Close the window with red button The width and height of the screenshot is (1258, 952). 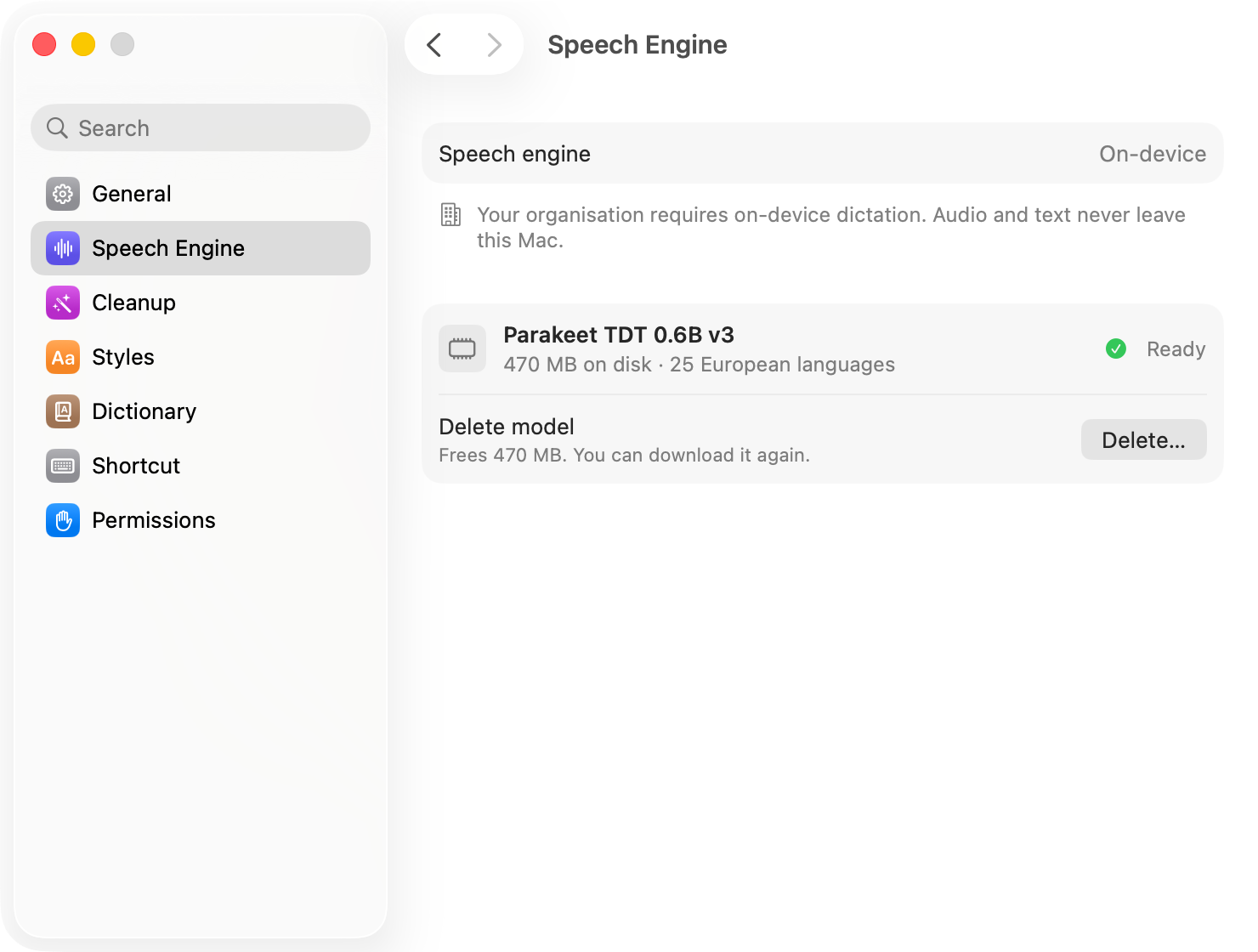coord(44,44)
